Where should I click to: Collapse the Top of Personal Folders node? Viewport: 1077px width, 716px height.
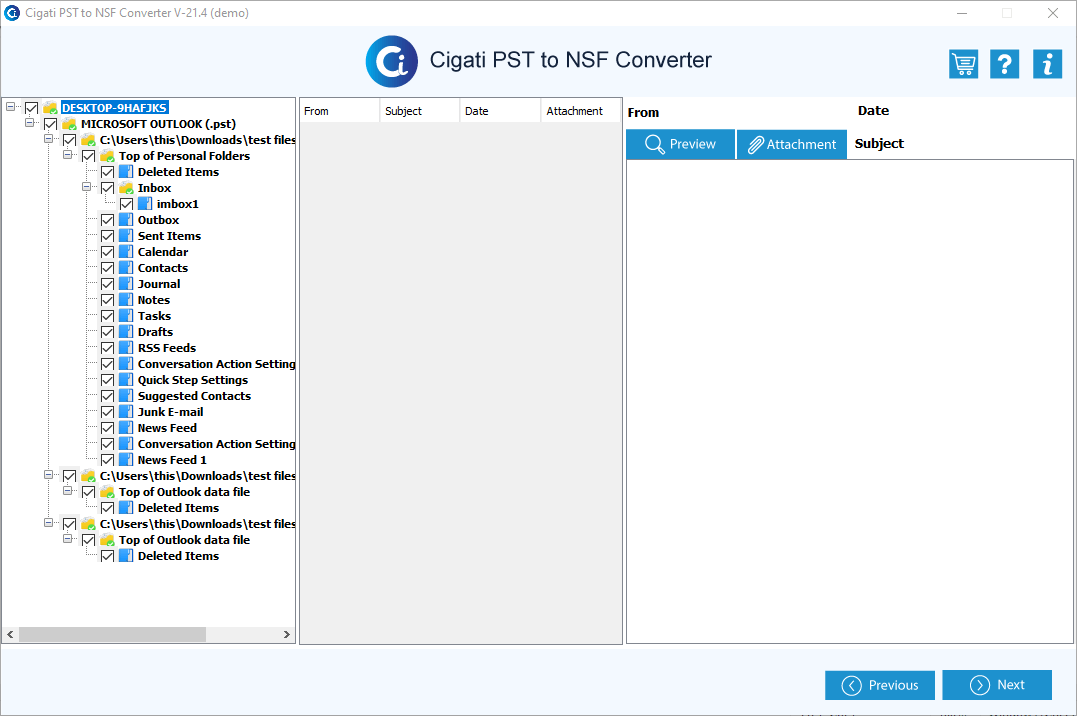tap(67, 155)
